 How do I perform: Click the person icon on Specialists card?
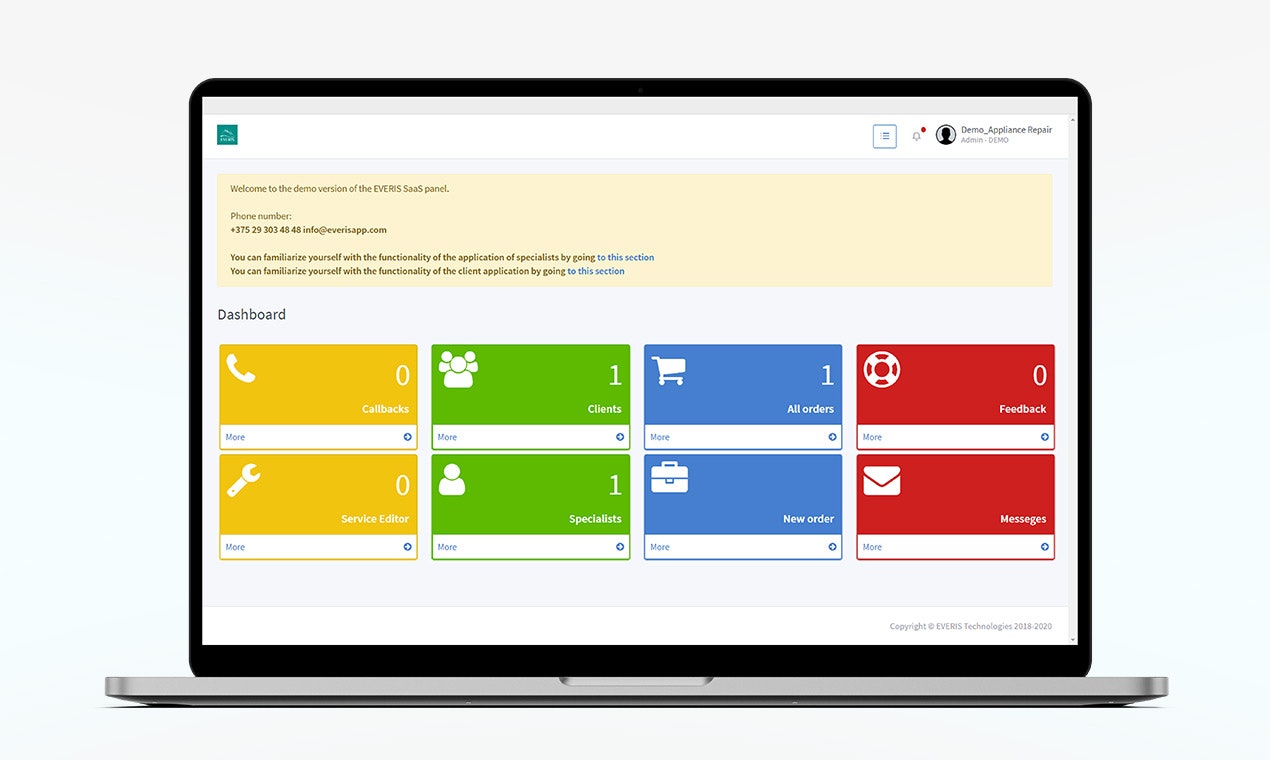click(x=452, y=479)
